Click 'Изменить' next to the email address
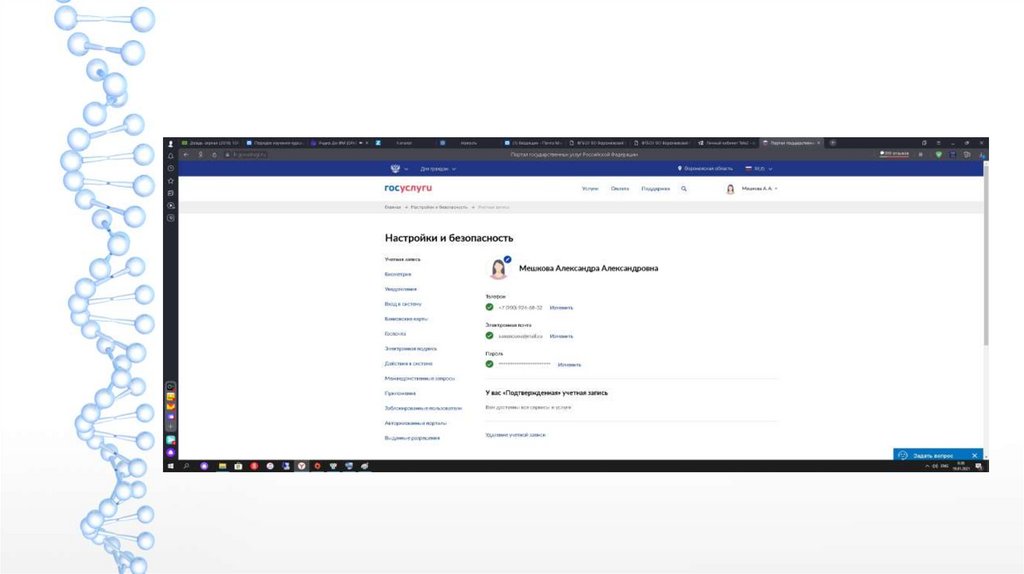Screen dimensions: 1024x574 (561, 336)
